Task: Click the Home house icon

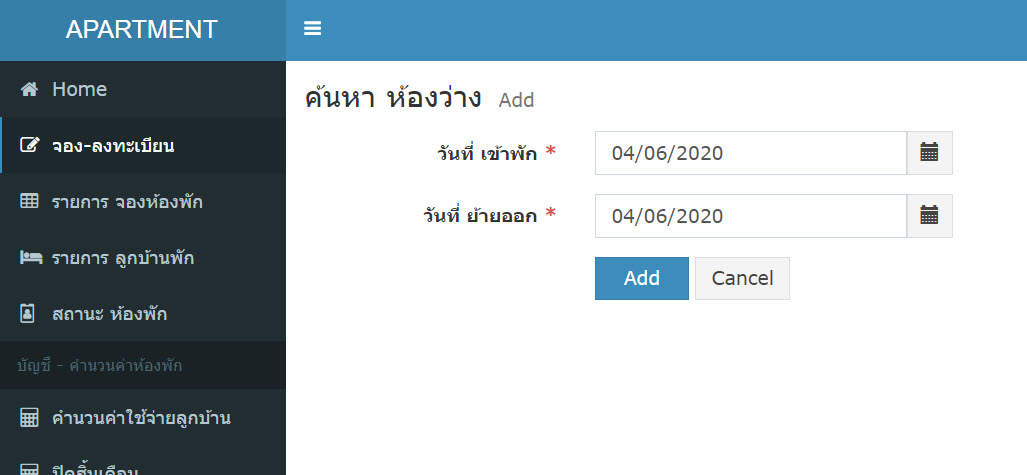Action: coord(29,89)
